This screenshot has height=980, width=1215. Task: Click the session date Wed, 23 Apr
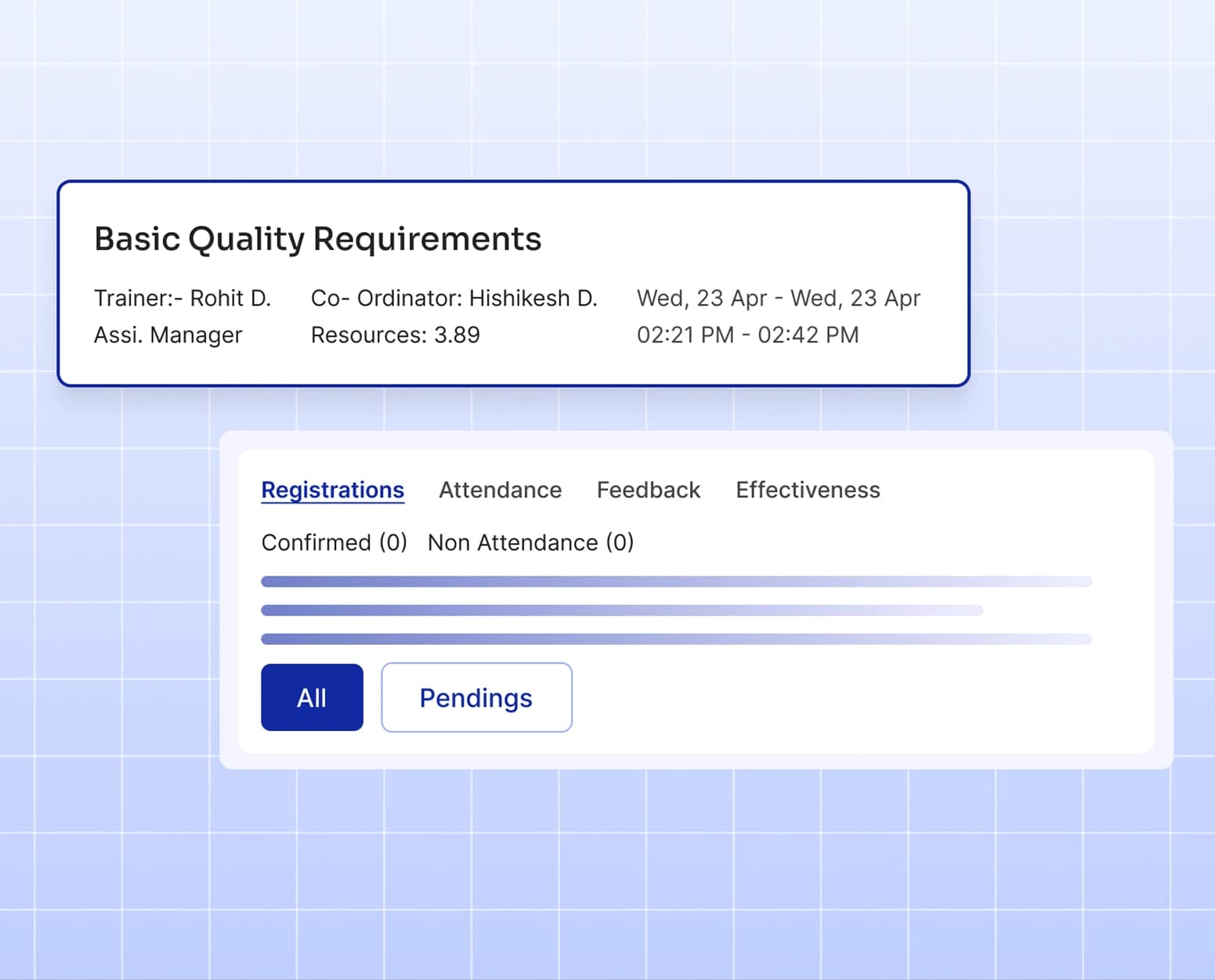click(x=779, y=298)
